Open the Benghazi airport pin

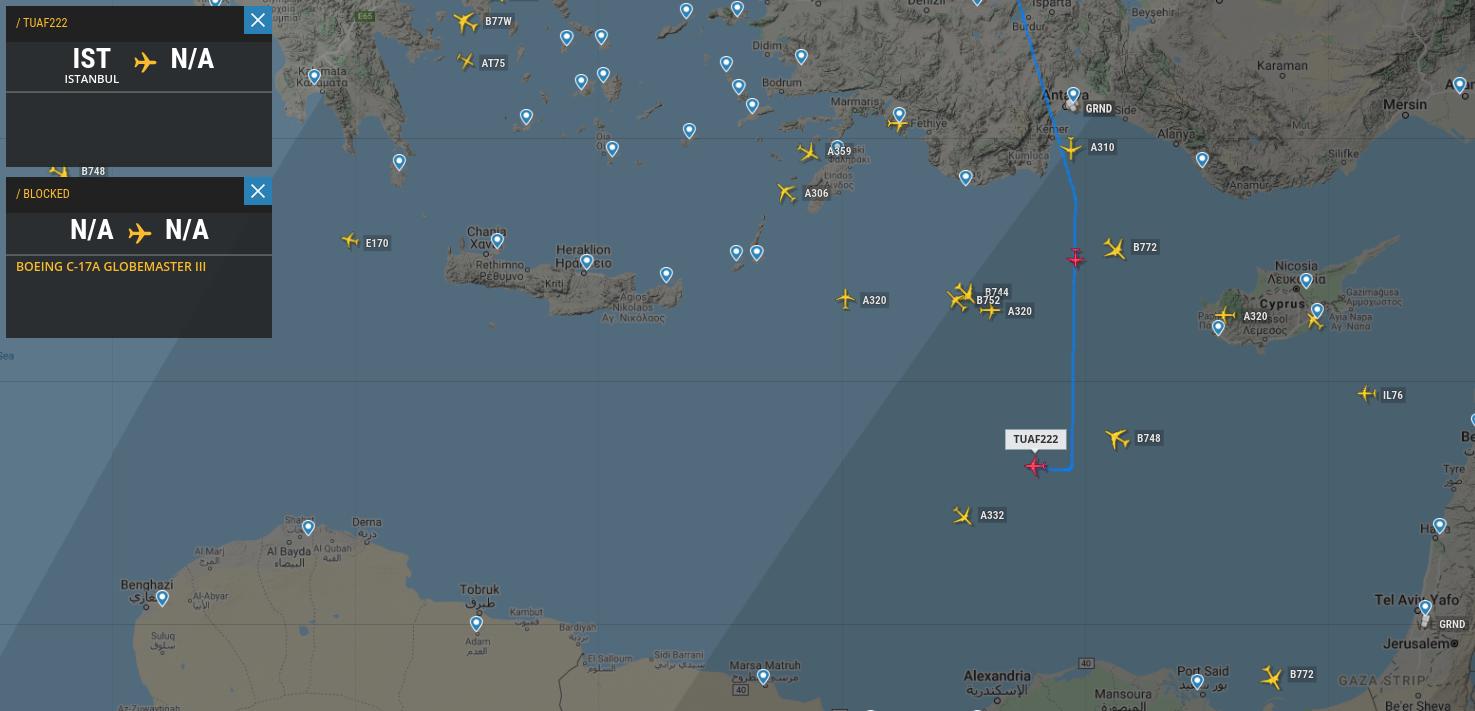[162, 599]
